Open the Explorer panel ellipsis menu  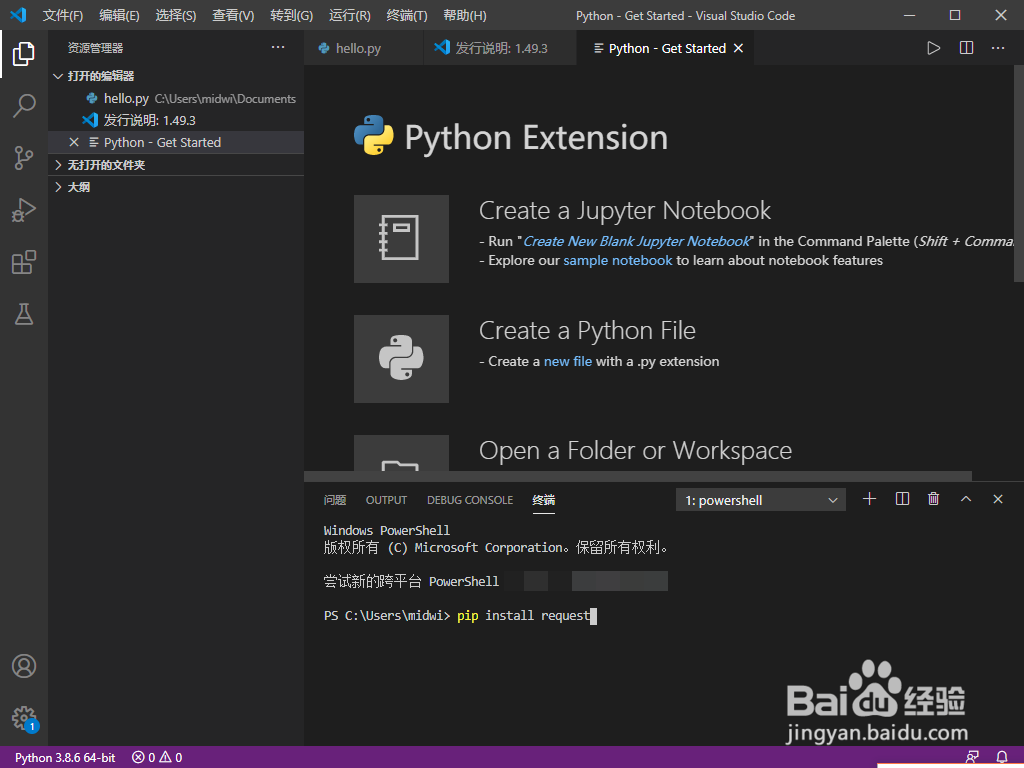point(278,47)
